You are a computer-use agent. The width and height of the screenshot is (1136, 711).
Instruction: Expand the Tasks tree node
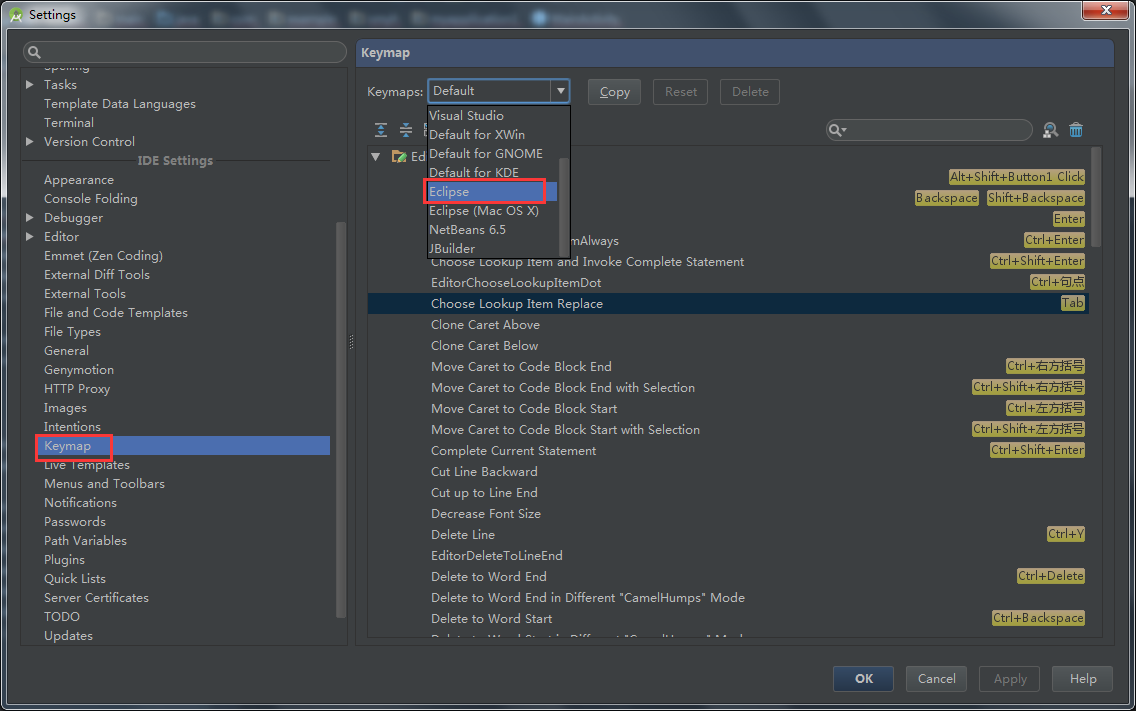(30, 85)
